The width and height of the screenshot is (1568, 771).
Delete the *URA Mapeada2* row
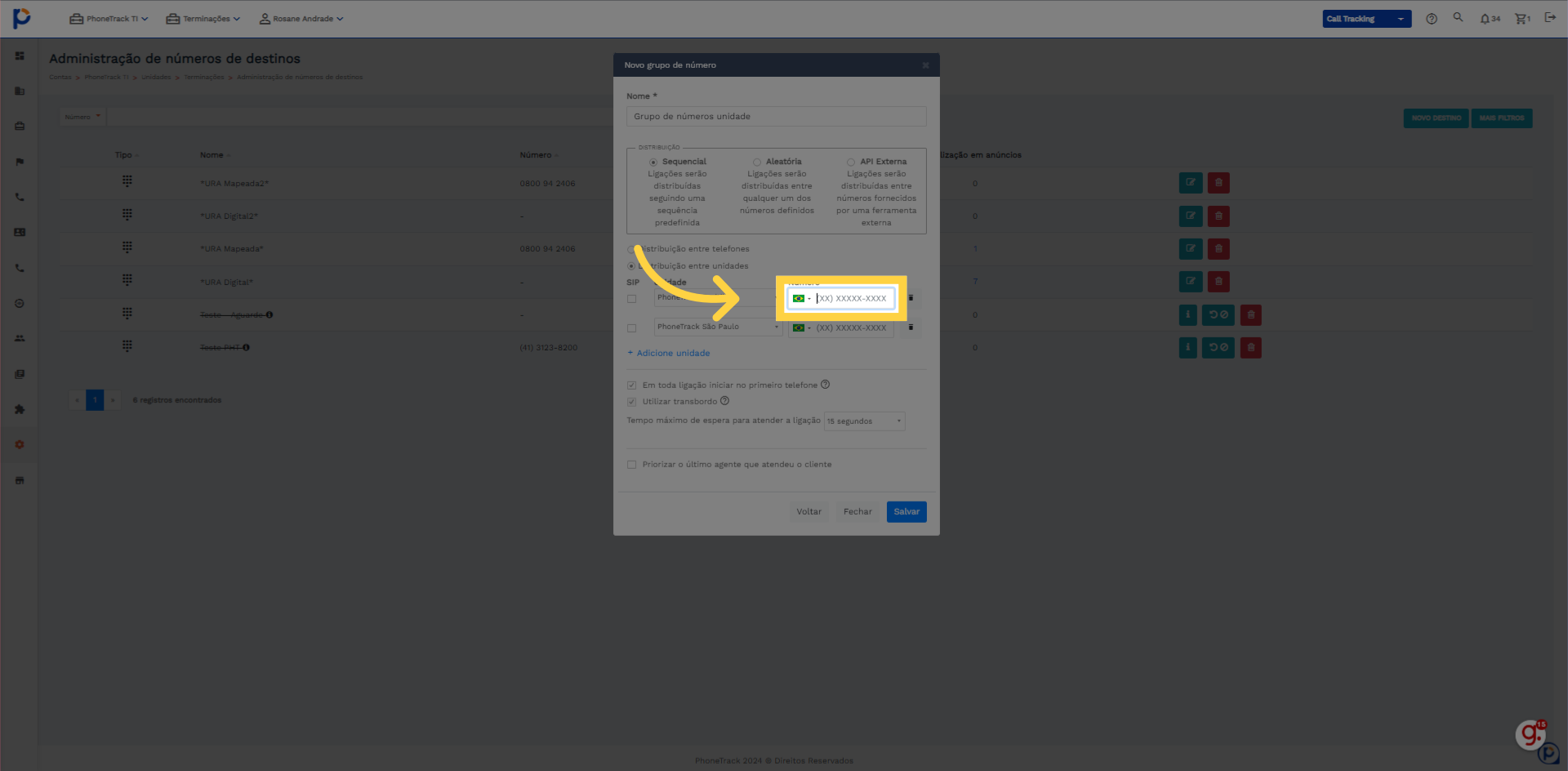tap(1218, 183)
